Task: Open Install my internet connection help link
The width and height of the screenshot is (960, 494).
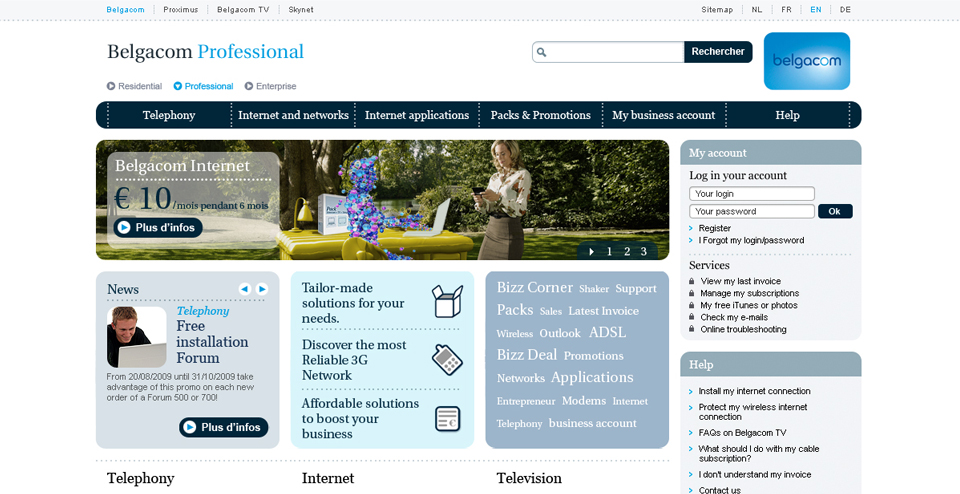Action: 754,391
